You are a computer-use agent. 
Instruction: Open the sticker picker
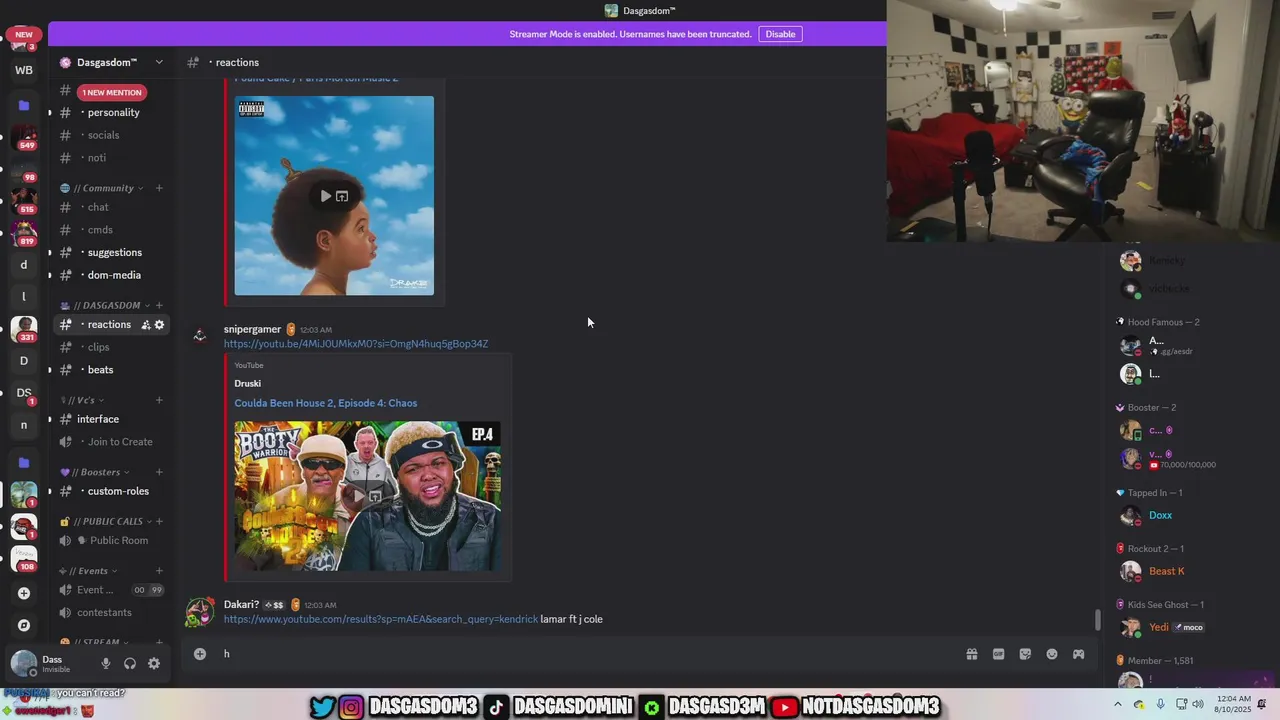click(1025, 654)
